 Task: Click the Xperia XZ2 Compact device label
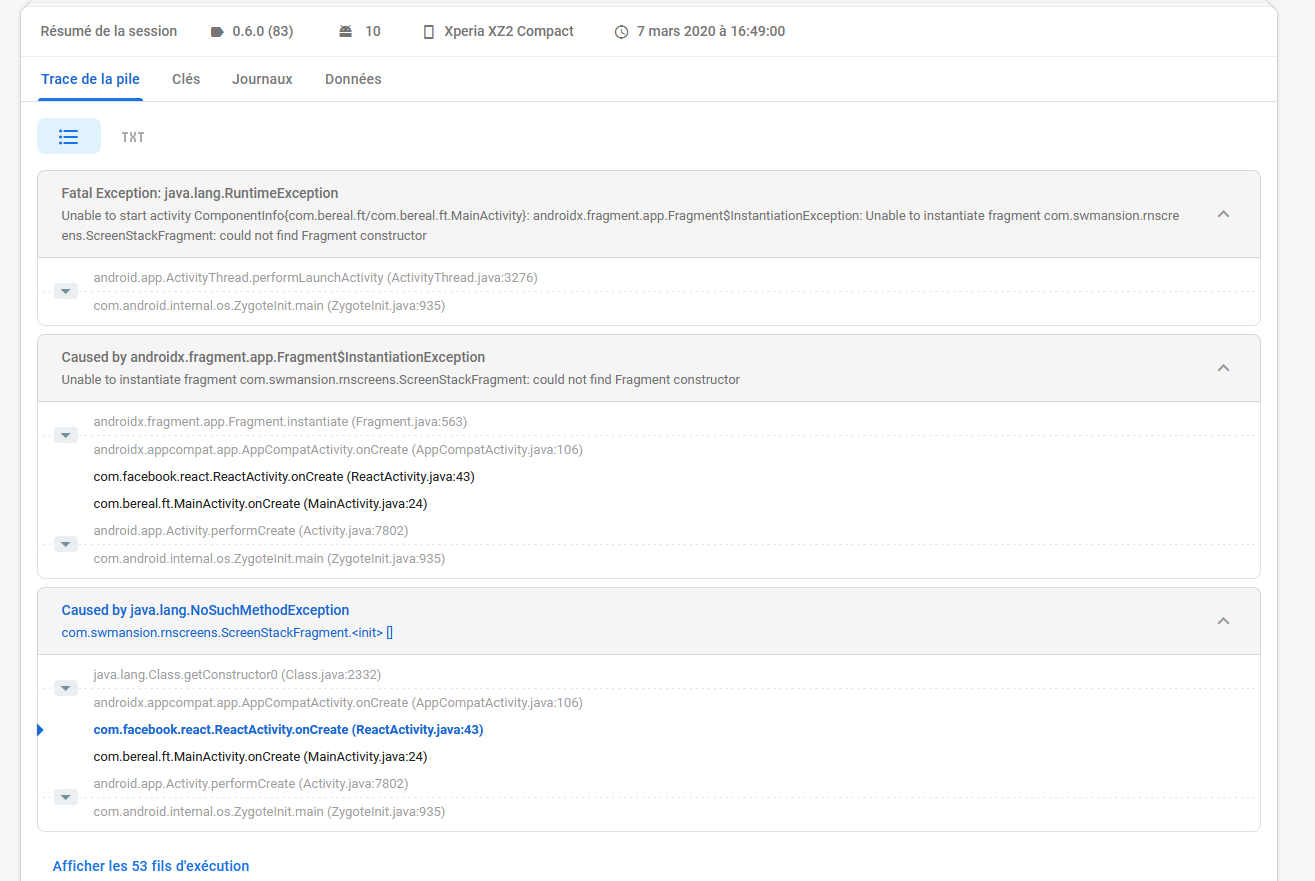[509, 31]
